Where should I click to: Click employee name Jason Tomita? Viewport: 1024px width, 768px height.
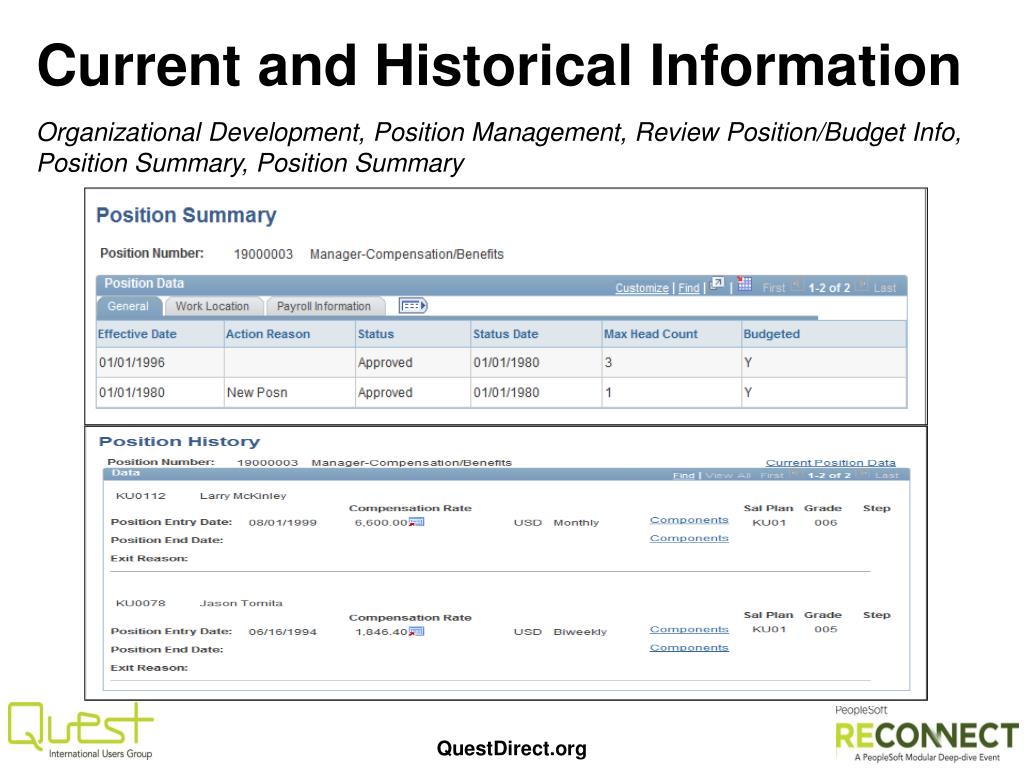pyautogui.click(x=241, y=603)
